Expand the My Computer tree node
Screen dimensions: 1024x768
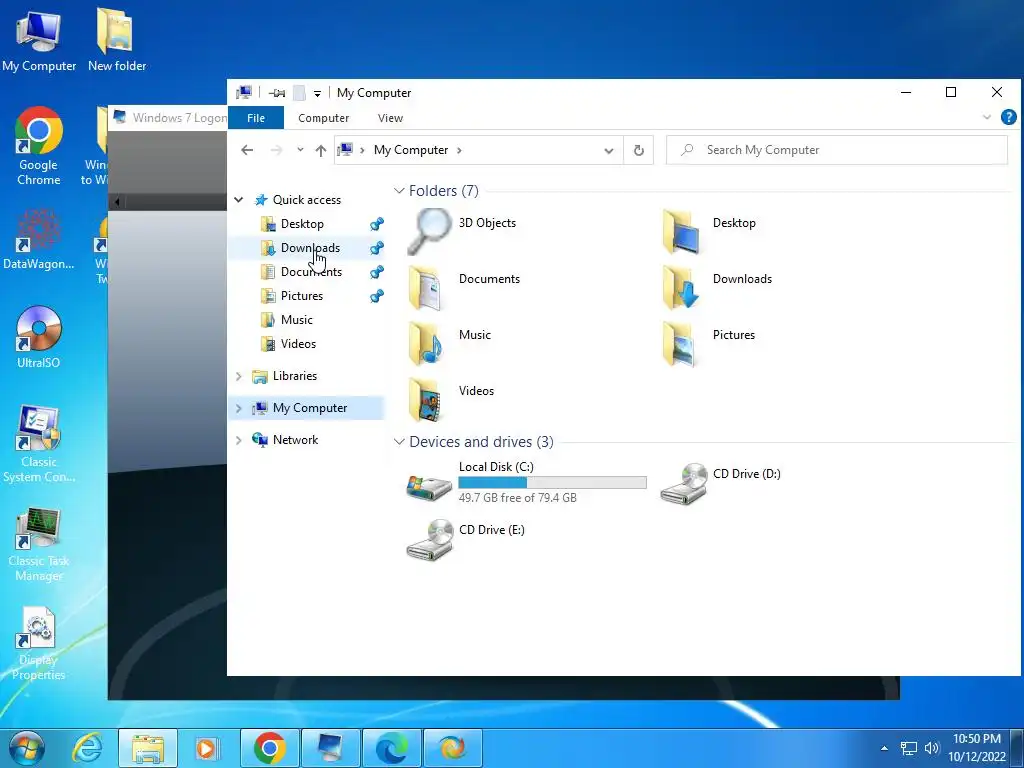(x=239, y=408)
